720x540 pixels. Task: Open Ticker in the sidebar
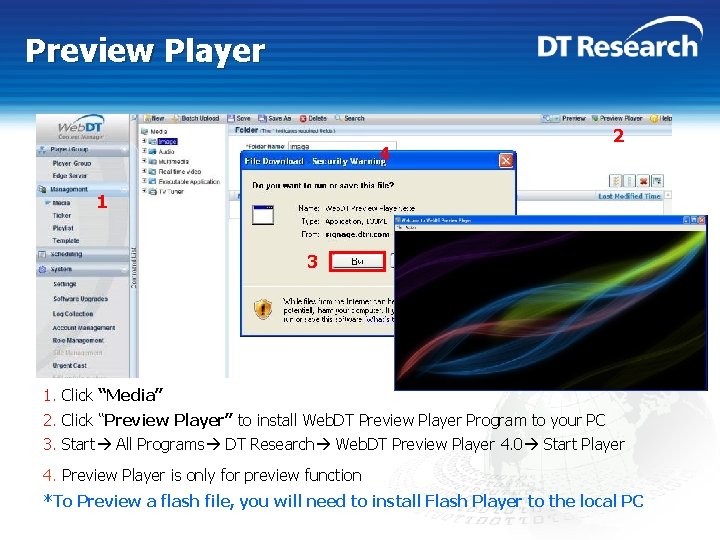coord(62,215)
